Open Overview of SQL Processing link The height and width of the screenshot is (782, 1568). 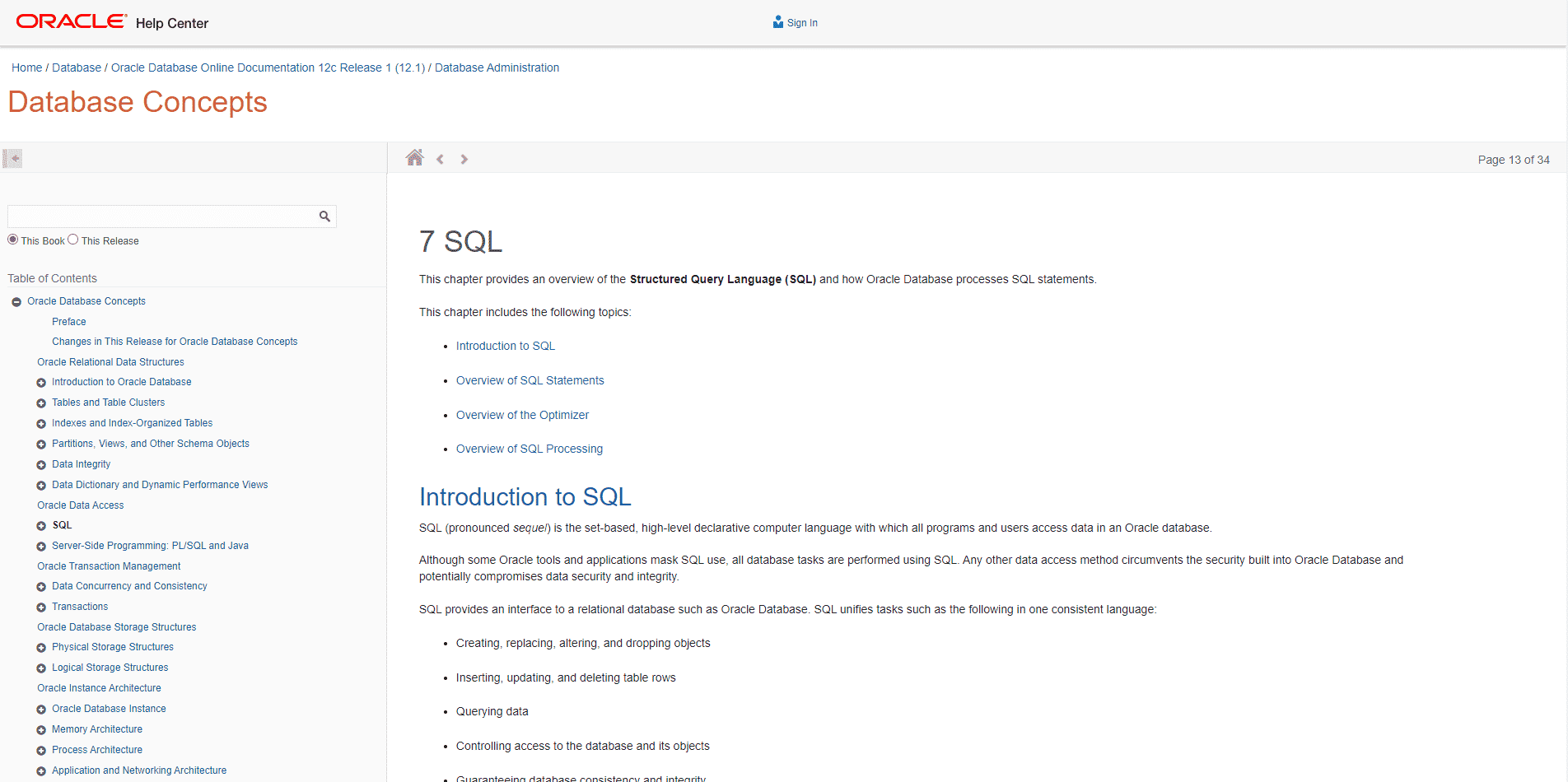point(530,449)
